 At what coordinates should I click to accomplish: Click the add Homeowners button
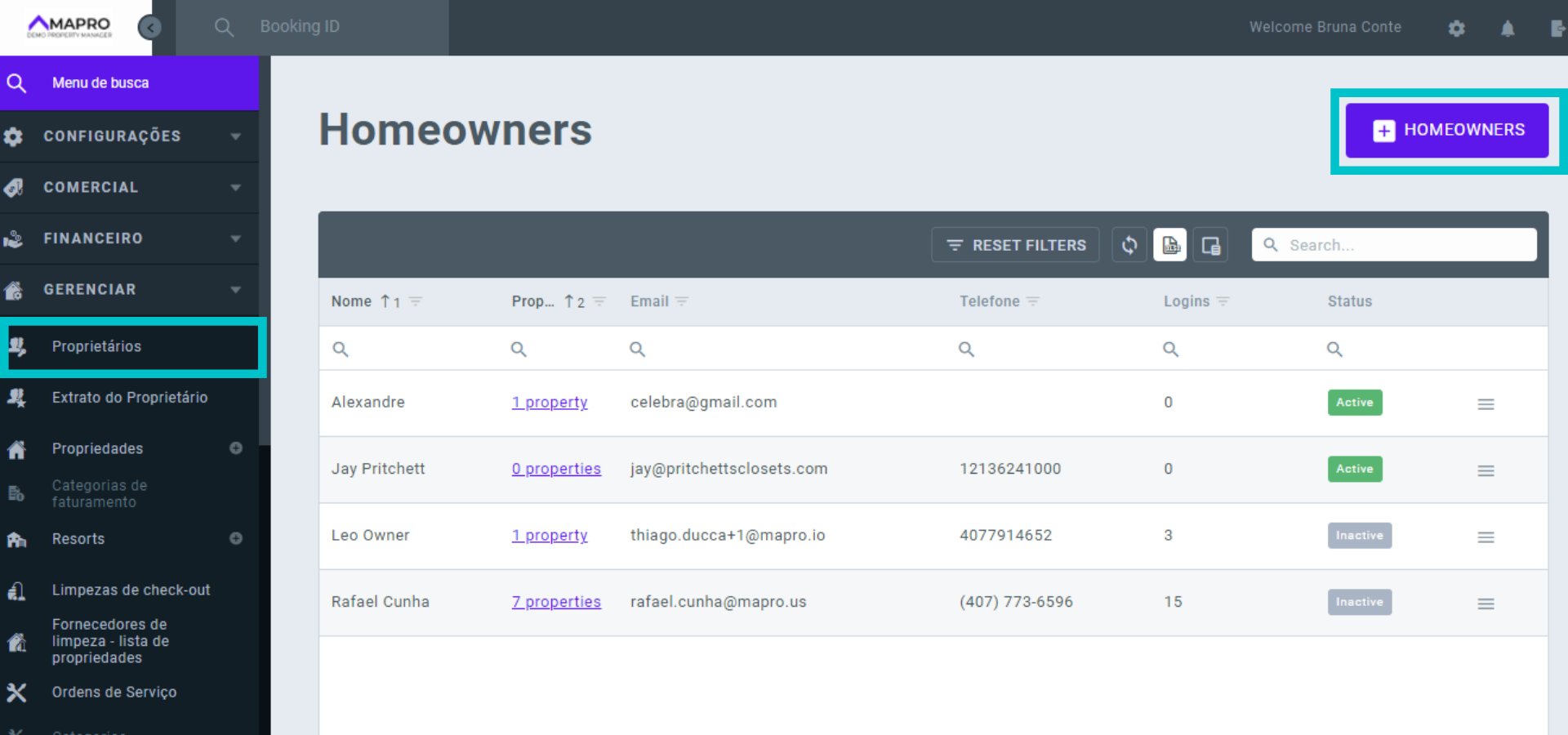click(x=1447, y=130)
